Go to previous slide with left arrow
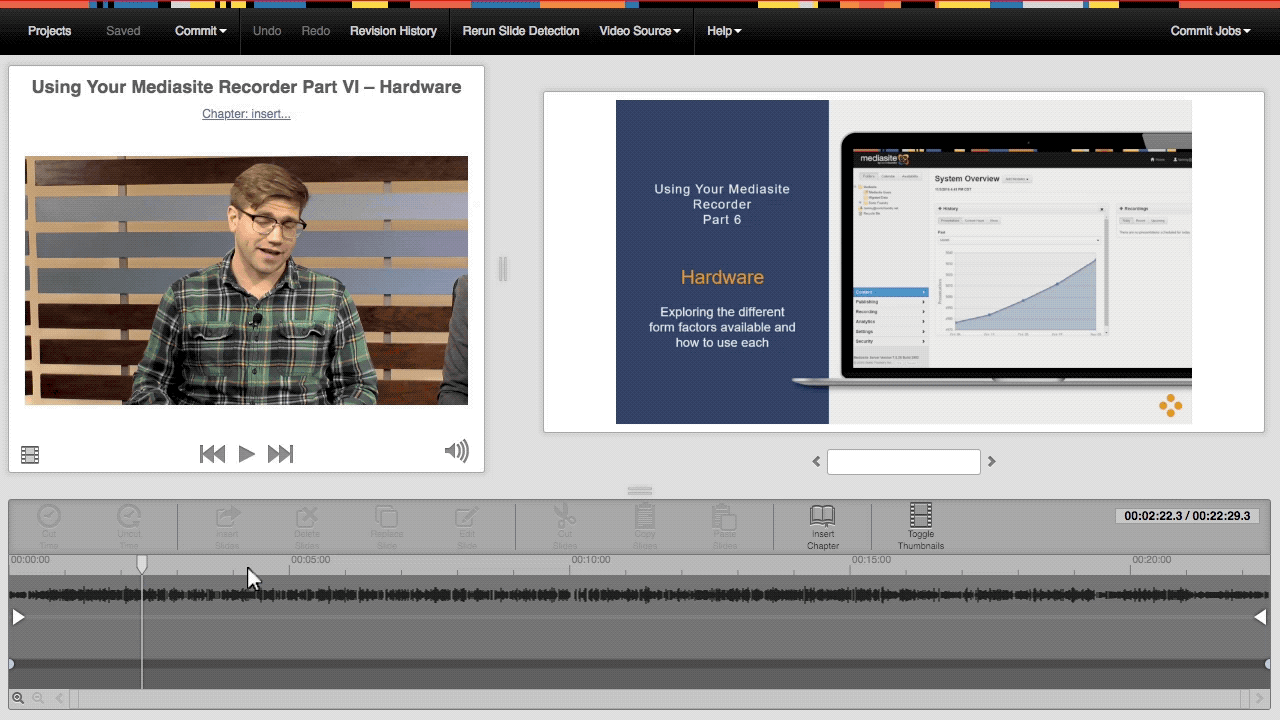 816,461
